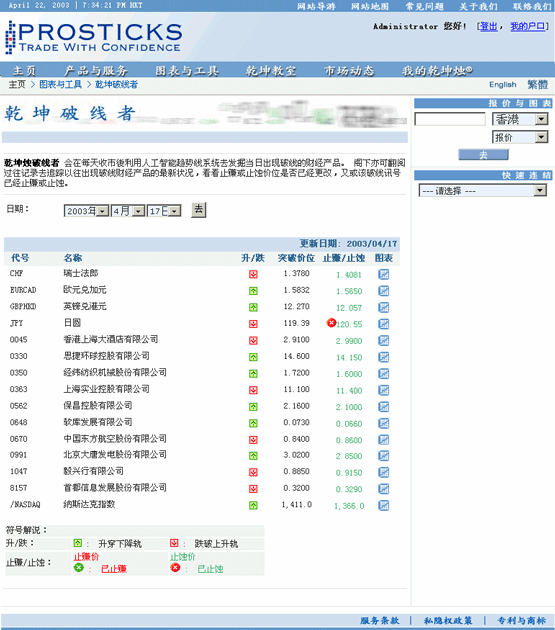
Task: Open the 乾坤教室 menu
Action: (x=271, y=71)
